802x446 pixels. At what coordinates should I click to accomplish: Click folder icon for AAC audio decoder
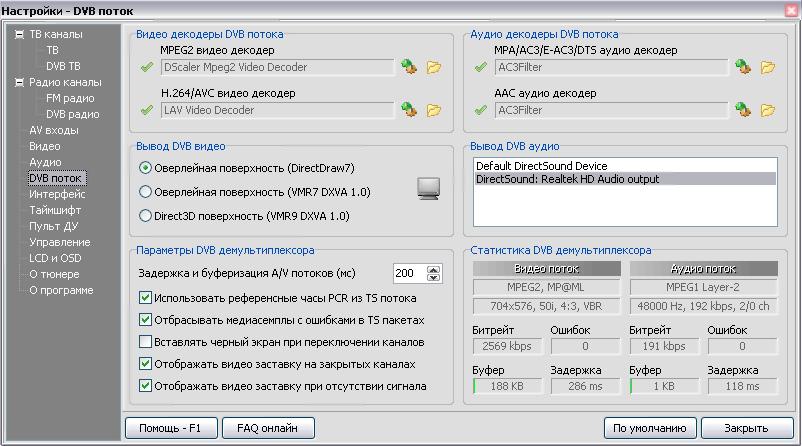(768, 110)
